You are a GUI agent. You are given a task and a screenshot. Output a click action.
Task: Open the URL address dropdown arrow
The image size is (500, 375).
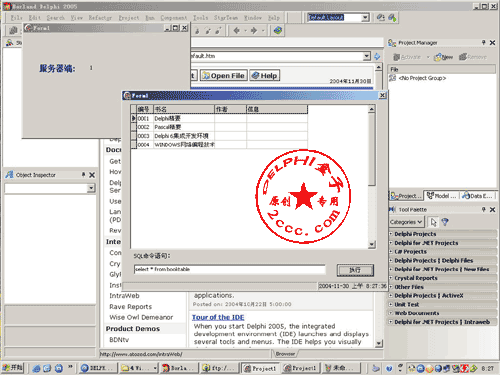tap(366, 56)
